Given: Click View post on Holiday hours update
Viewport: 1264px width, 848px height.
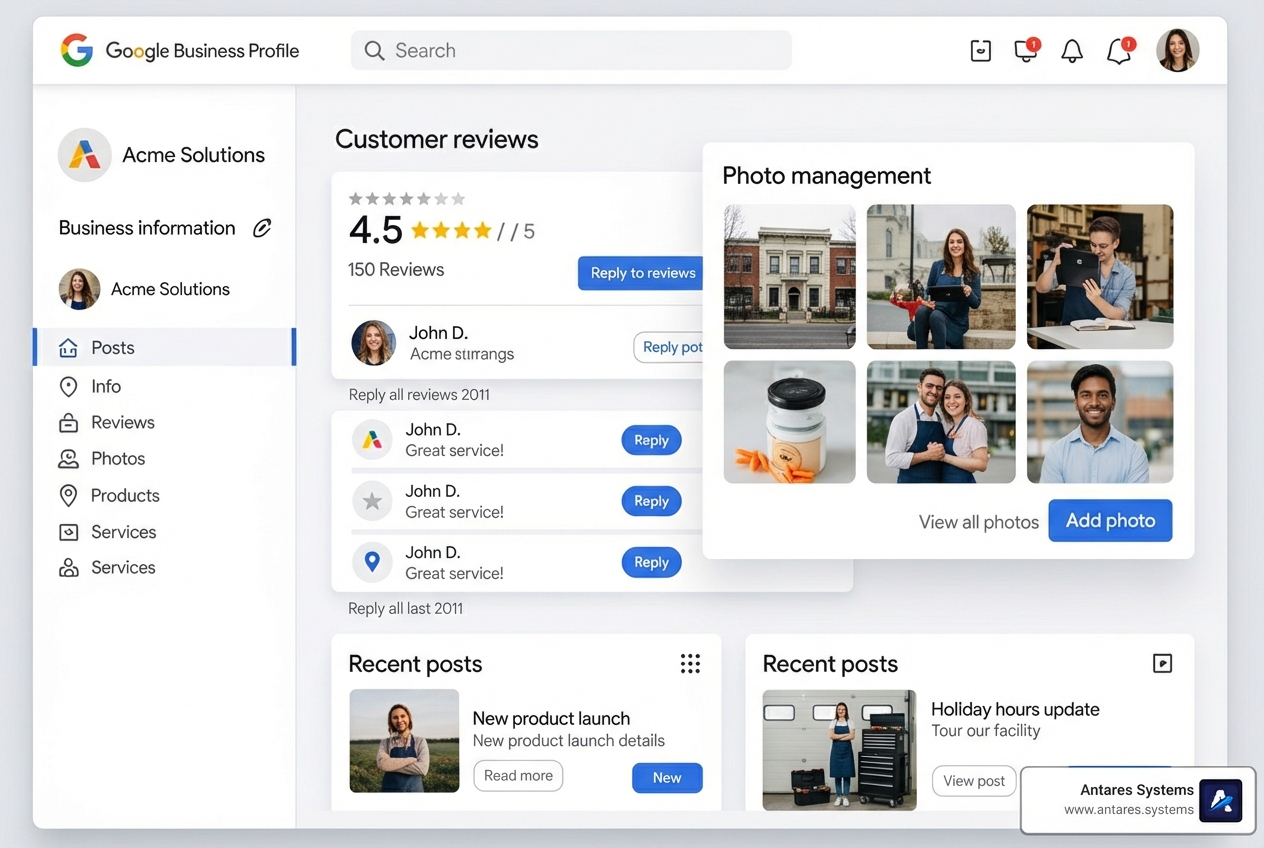Looking at the screenshot, I should pos(972,781).
